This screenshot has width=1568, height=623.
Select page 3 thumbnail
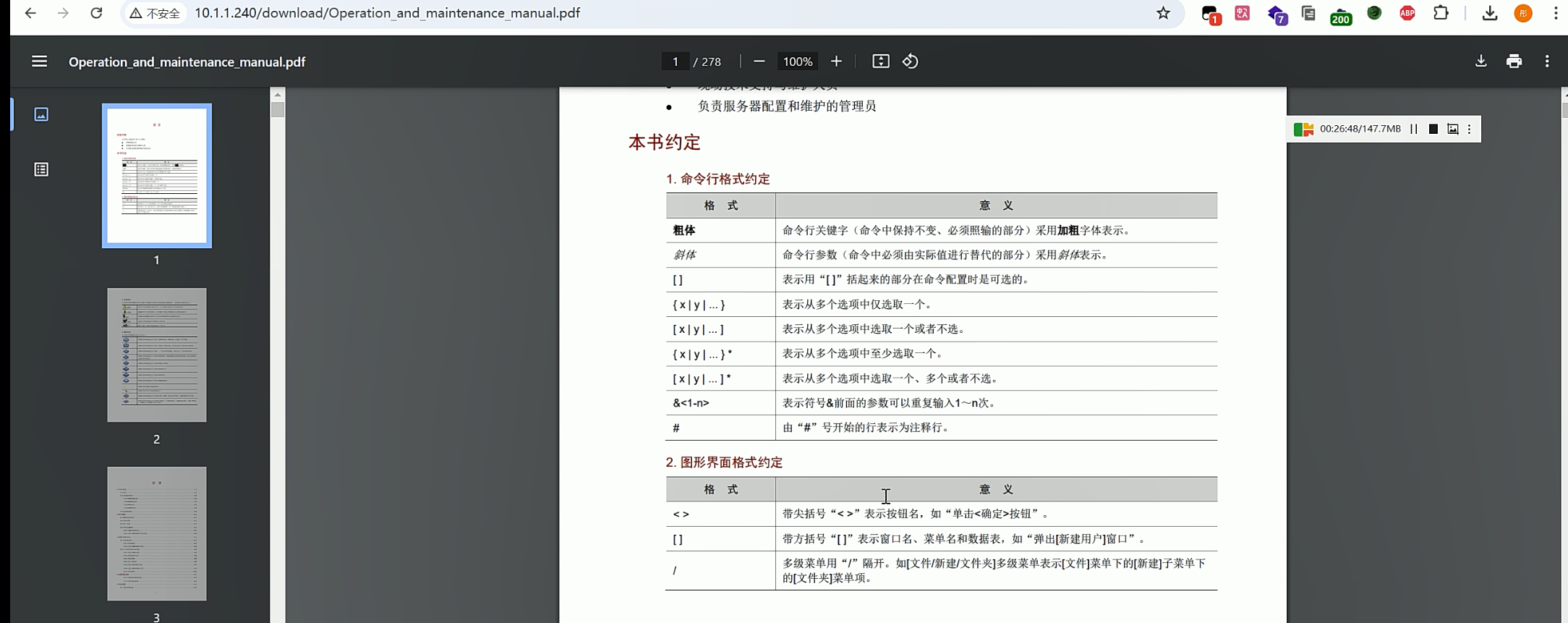pos(157,534)
